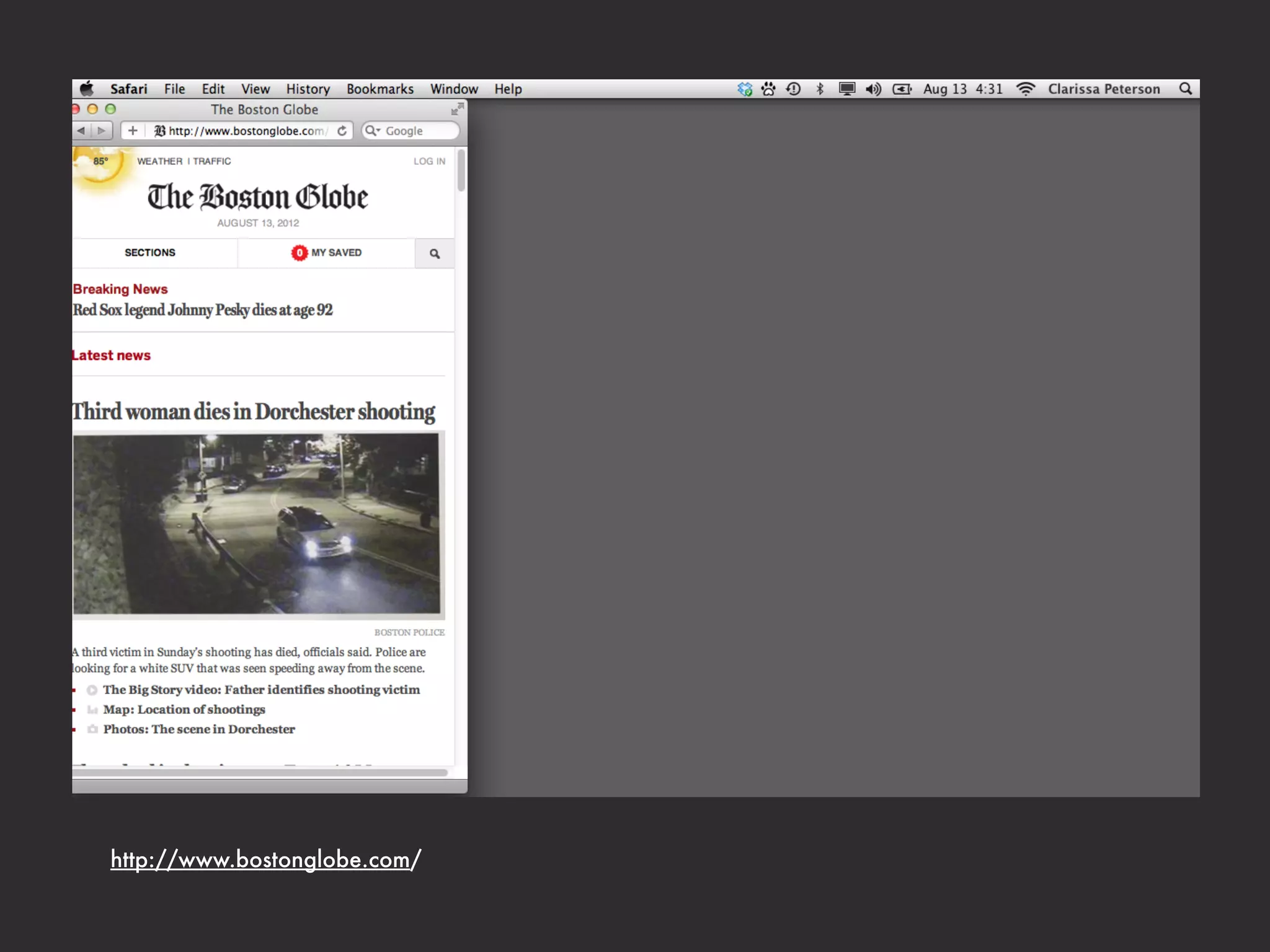1270x952 pixels.
Task: Click Safari's forward arrow button
Action: [x=102, y=130]
